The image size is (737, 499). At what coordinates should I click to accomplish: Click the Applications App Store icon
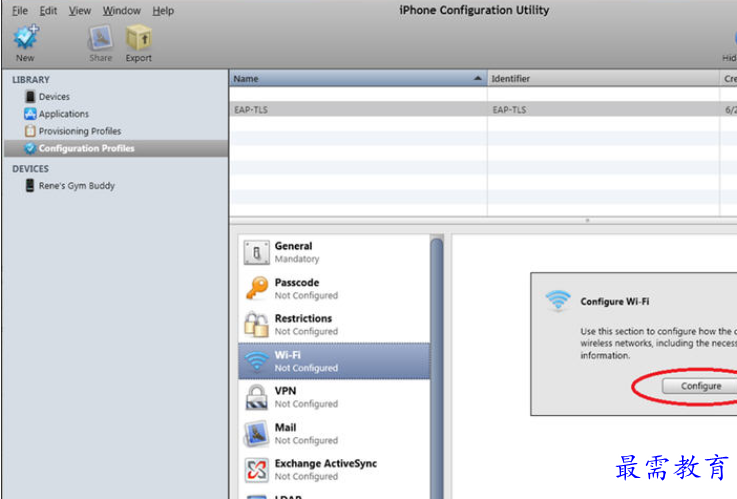tap(30, 114)
